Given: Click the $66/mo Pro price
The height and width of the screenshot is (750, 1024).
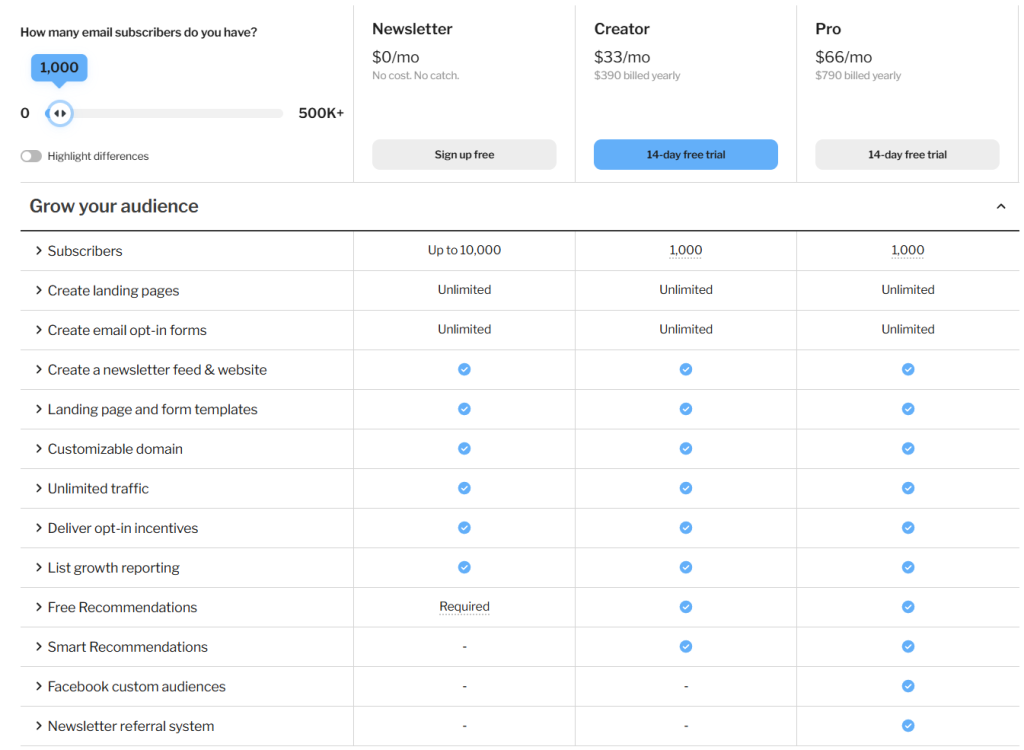Looking at the screenshot, I should point(843,57).
